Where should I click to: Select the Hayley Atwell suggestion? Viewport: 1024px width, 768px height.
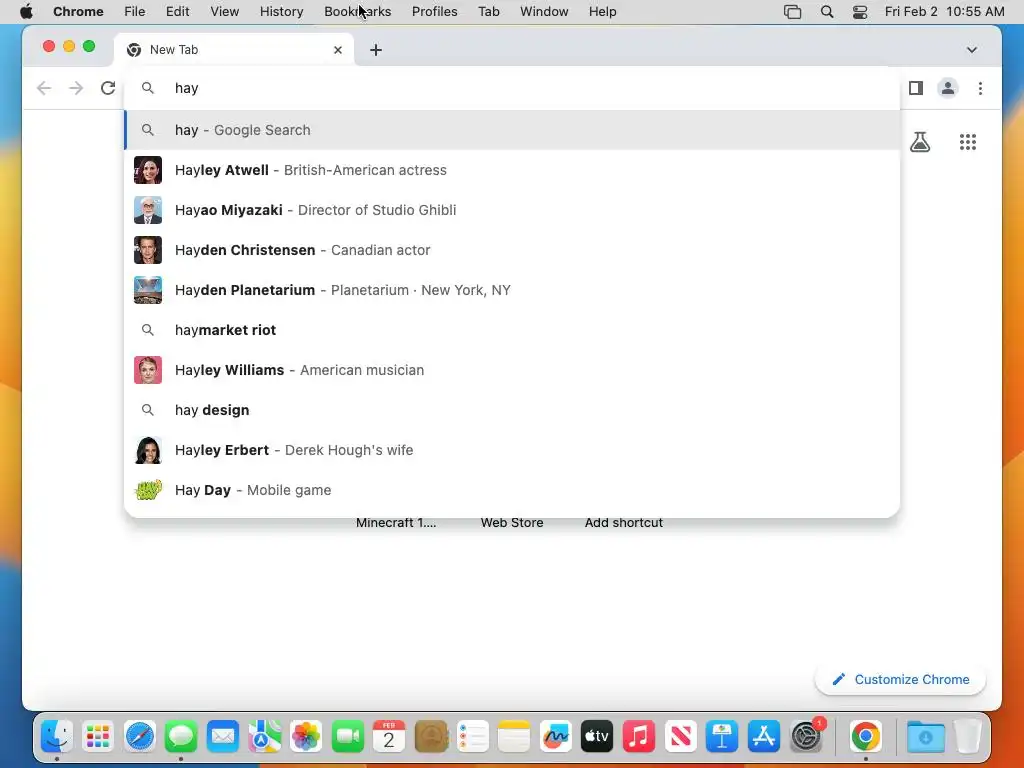pyautogui.click(x=511, y=170)
